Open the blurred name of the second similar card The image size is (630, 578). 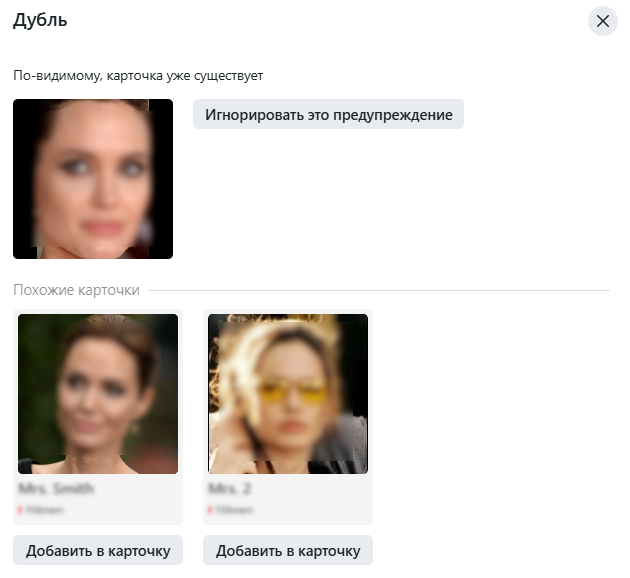pyautogui.click(x=229, y=488)
